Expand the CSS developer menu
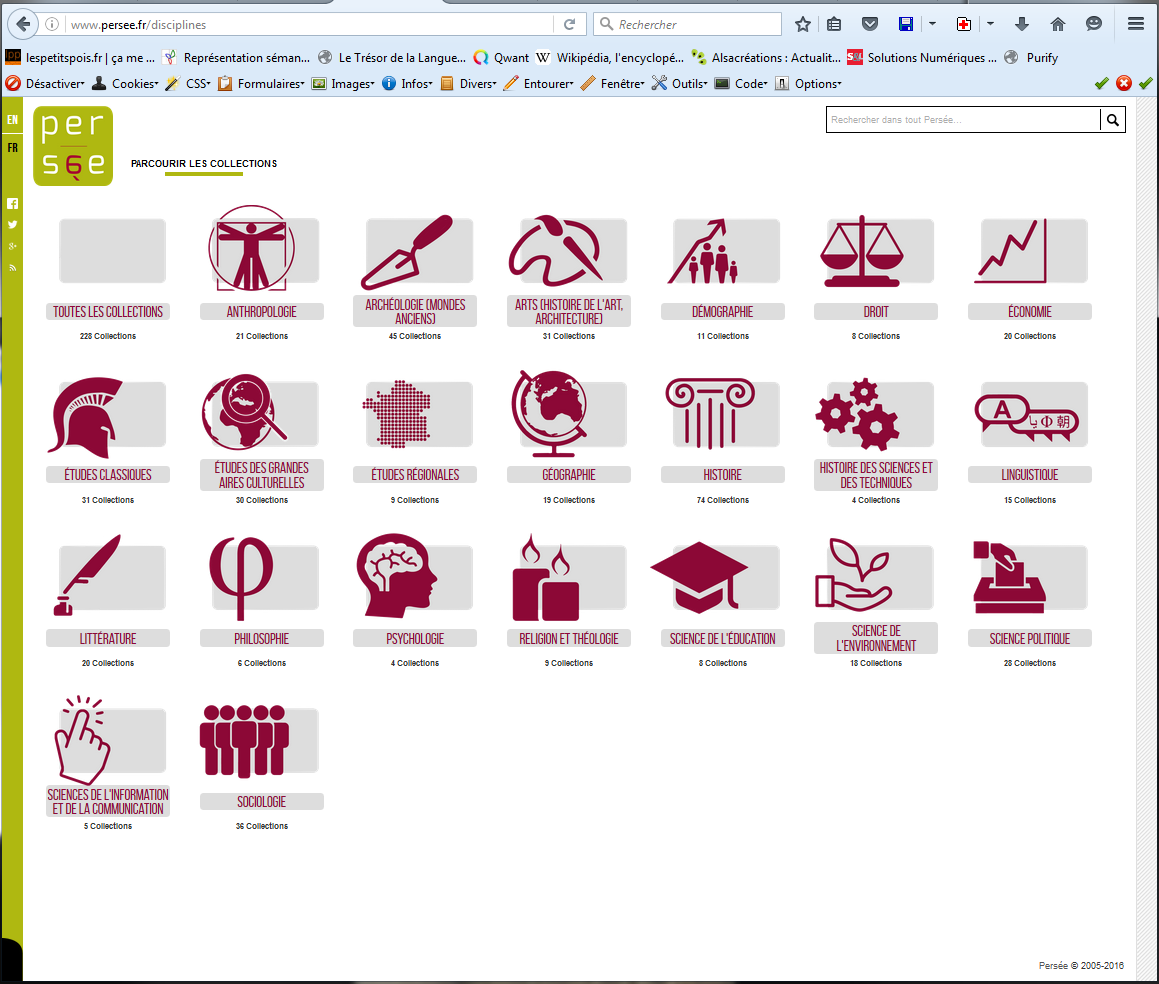 (188, 84)
